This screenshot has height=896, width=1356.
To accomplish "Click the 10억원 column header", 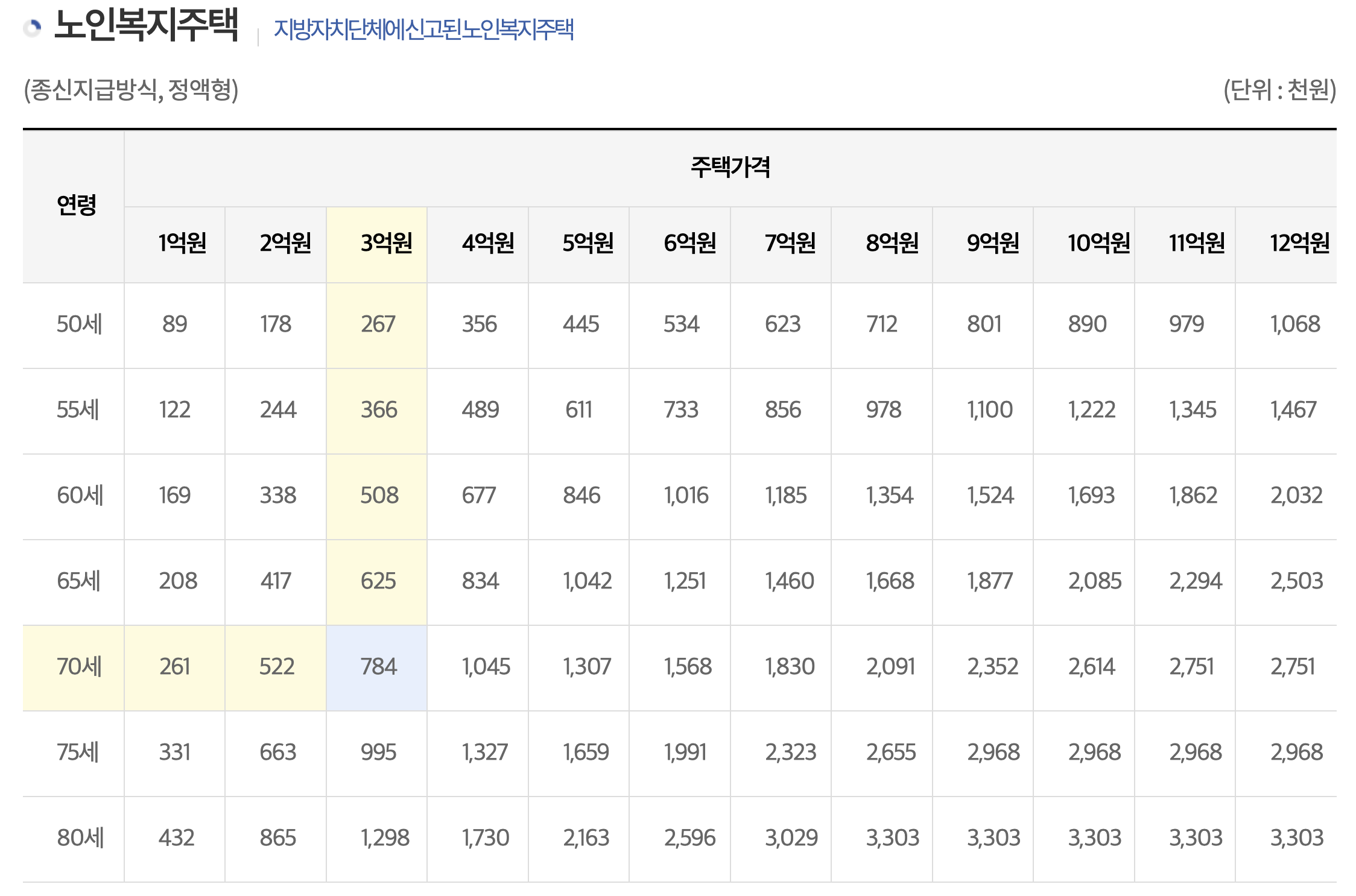I will (1098, 243).
